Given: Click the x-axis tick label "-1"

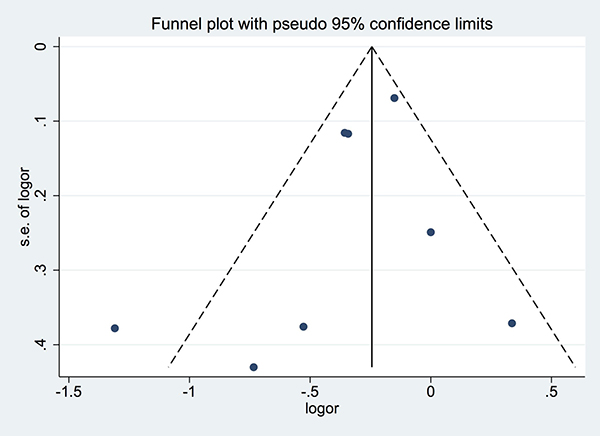Looking at the screenshot, I should [x=189, y=391].
